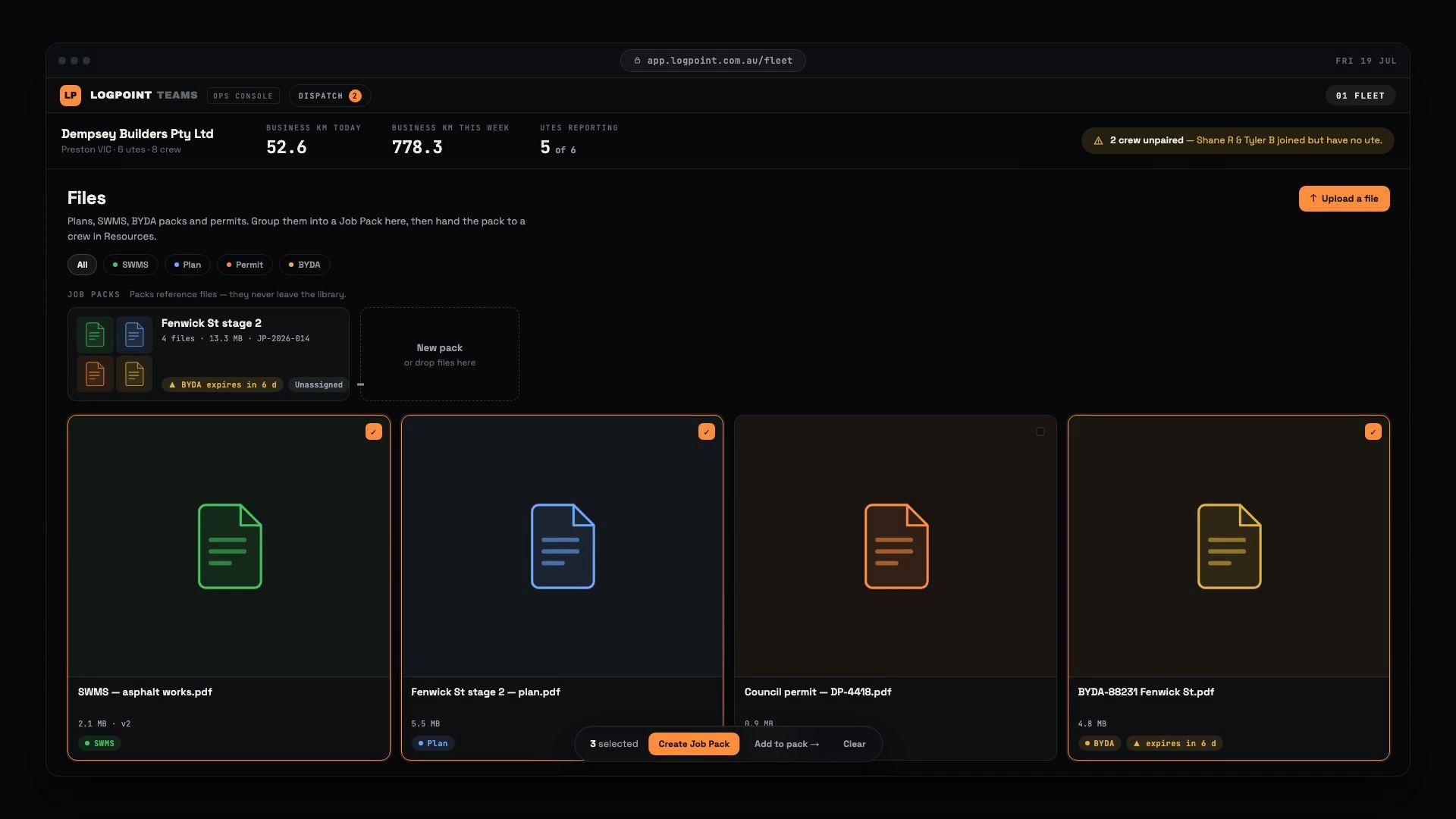Click expires in 6 d tag on BYDA-88231 file
The height and width of the screenshot is (819, 1456).
click(1174, 743)
